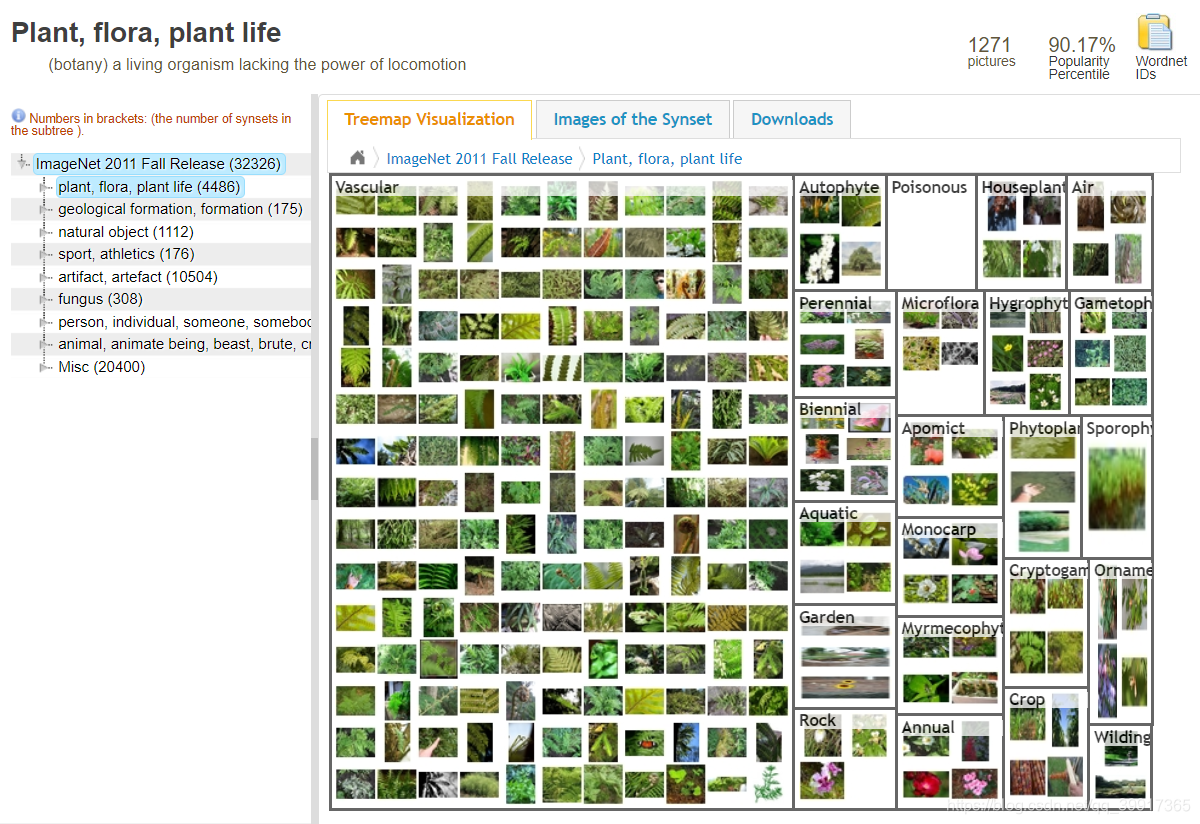Viewport: 1200px width, 824px height.
Task: Open the Houseplant treemap label
Action: tap(1023, 187)
